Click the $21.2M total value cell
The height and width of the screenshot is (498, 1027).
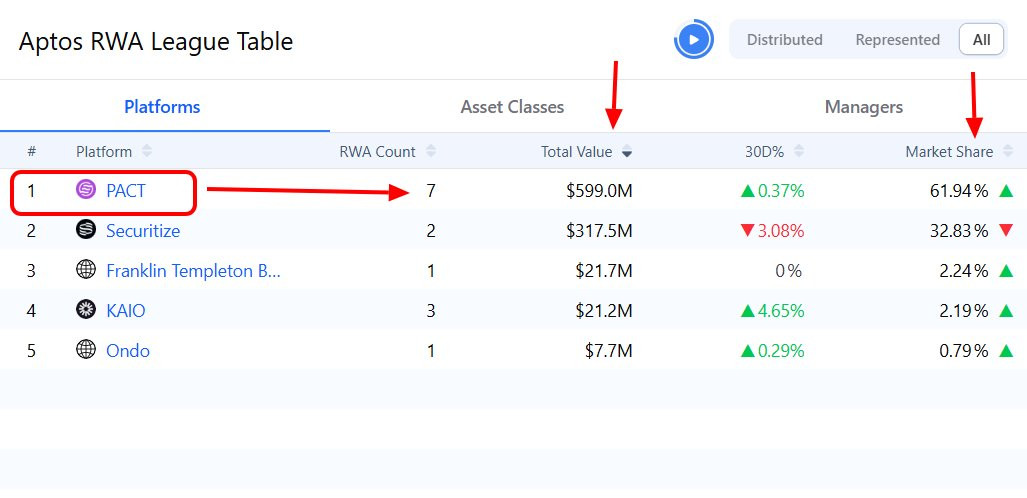click(x=604, y=311)
